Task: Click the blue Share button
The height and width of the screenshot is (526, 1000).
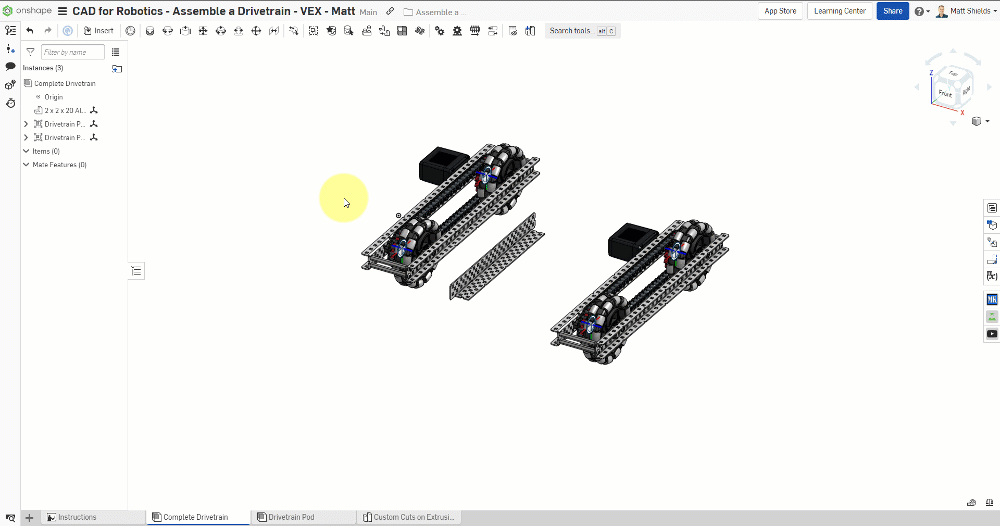Action: [x=892, y=11]
